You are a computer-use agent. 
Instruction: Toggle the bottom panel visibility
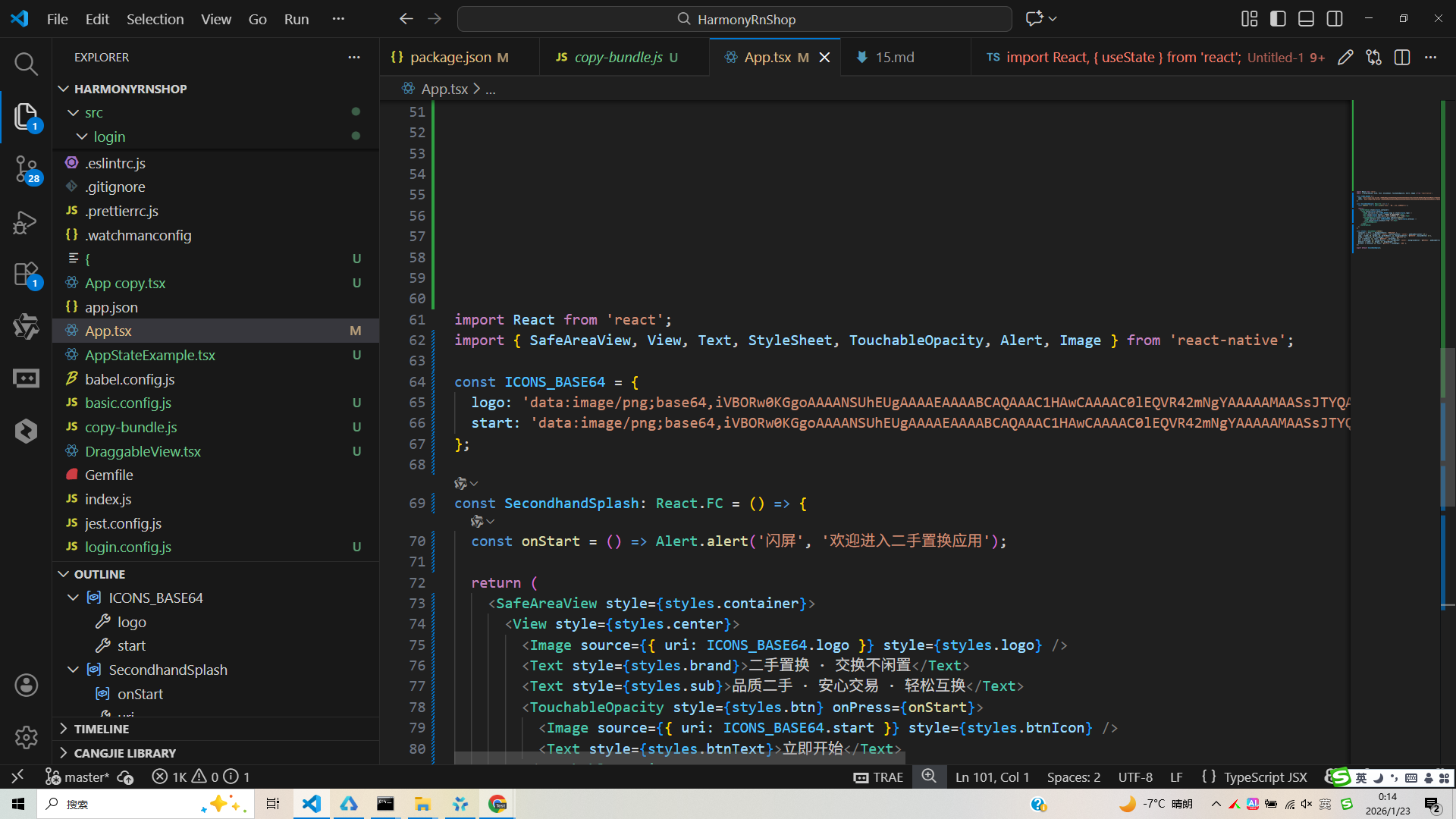coord(1306,19)
